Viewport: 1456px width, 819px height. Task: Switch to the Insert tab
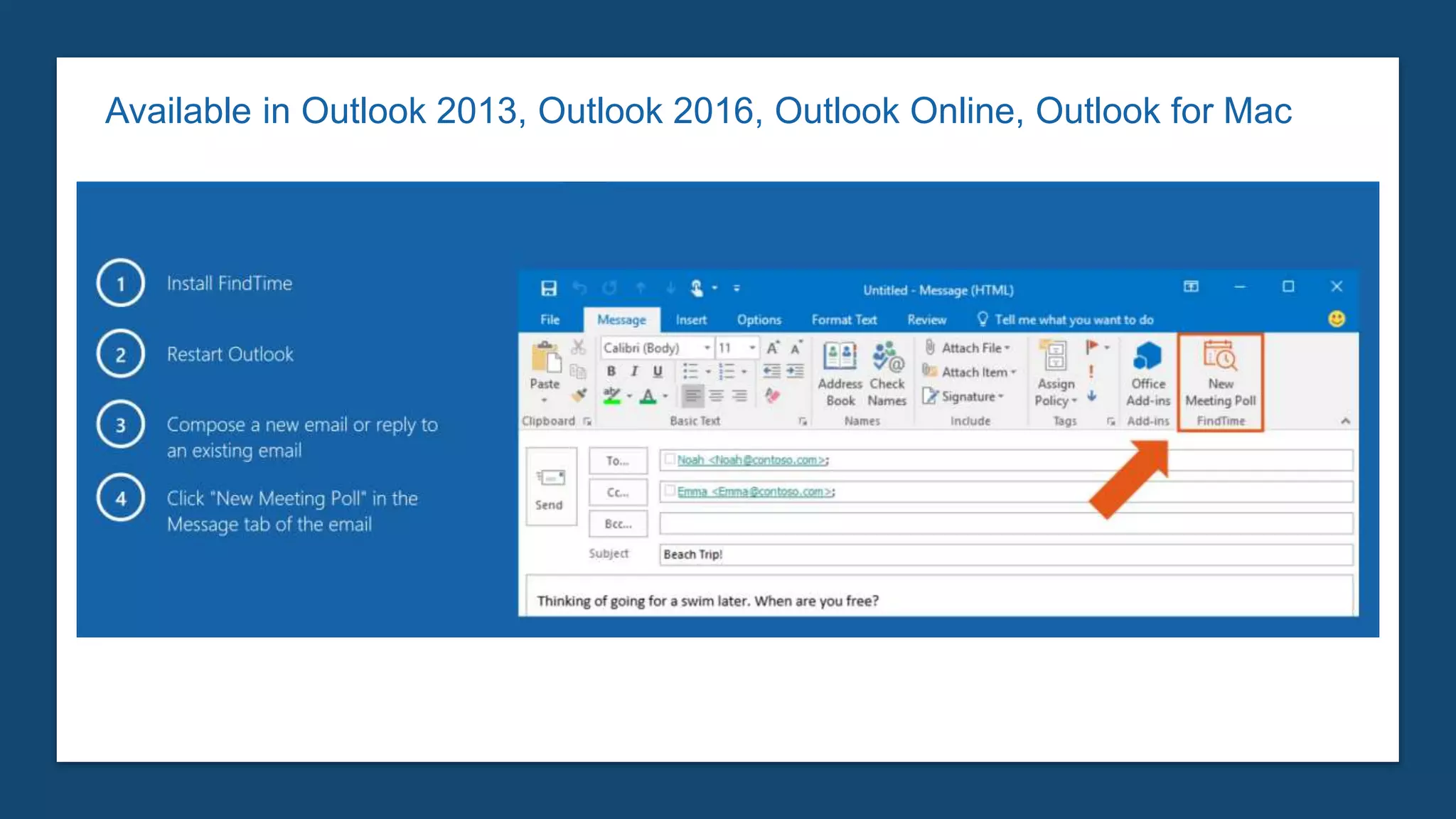coord(691,320)
